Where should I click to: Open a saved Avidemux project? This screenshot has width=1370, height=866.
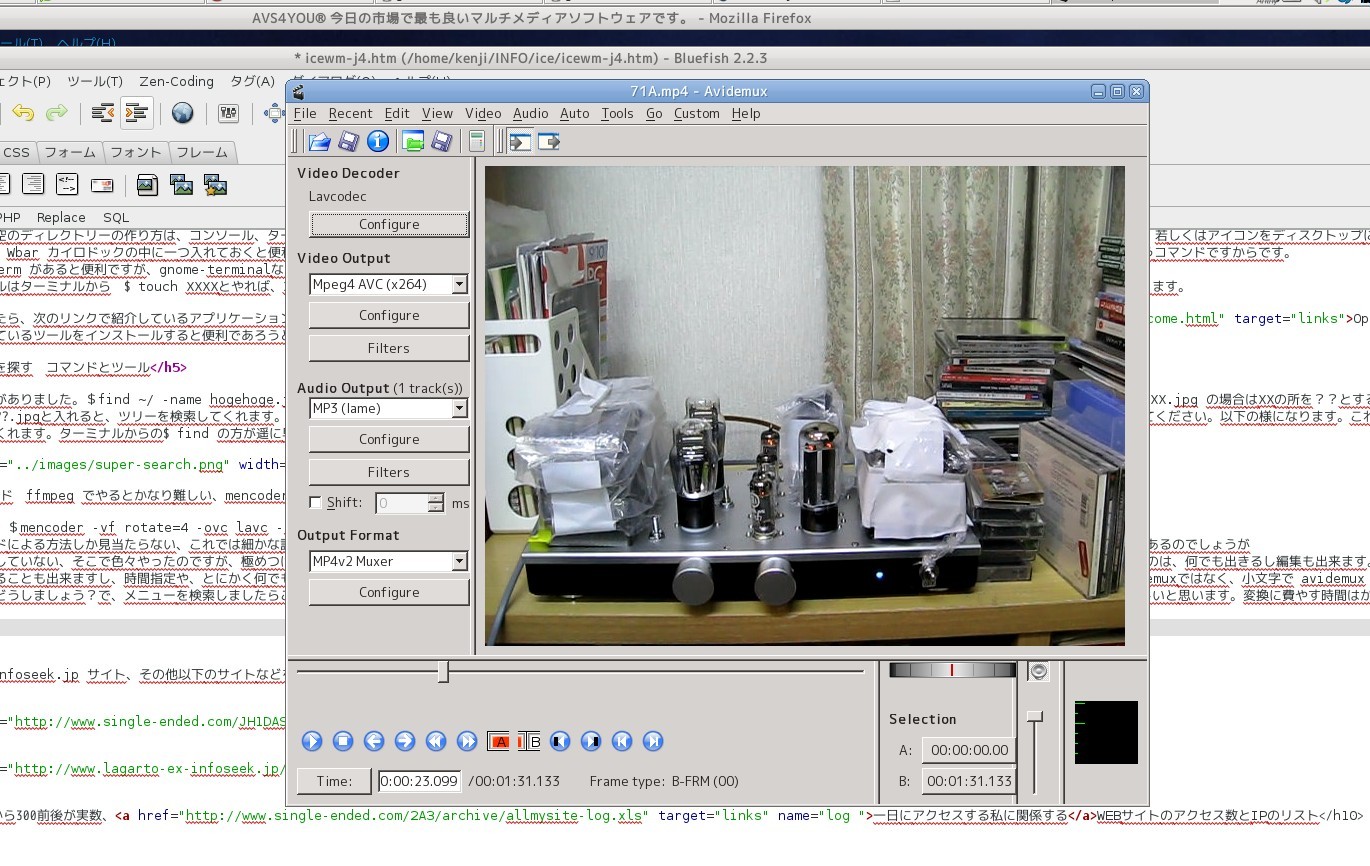pyautogui.click(x=413, y=141)
